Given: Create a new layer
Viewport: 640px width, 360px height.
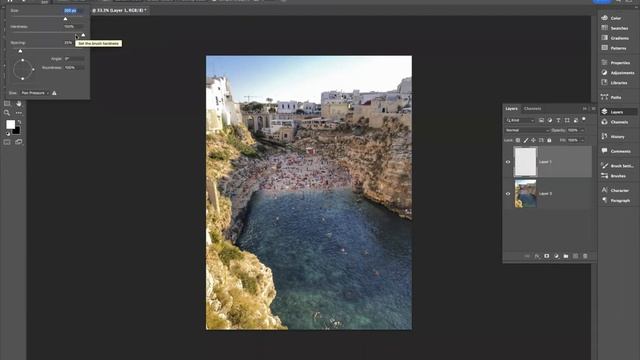Looking at the screenshot, I should click(576, 256).
